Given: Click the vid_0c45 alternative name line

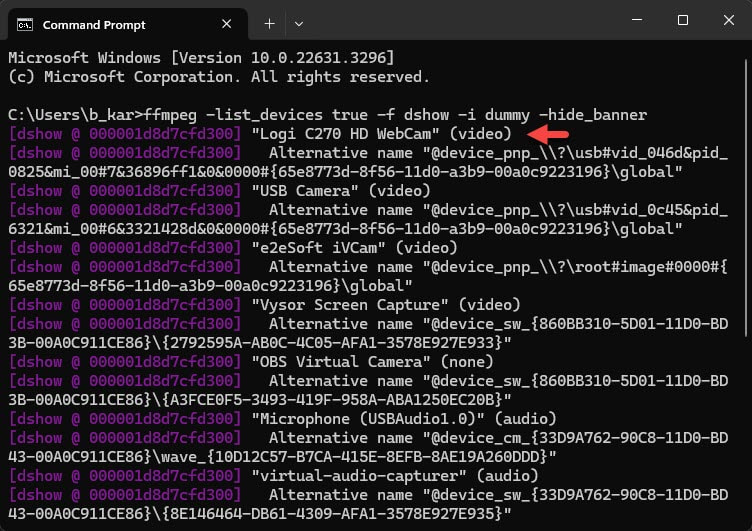Looking at the screenshot, I should click(x=368, y=210).
